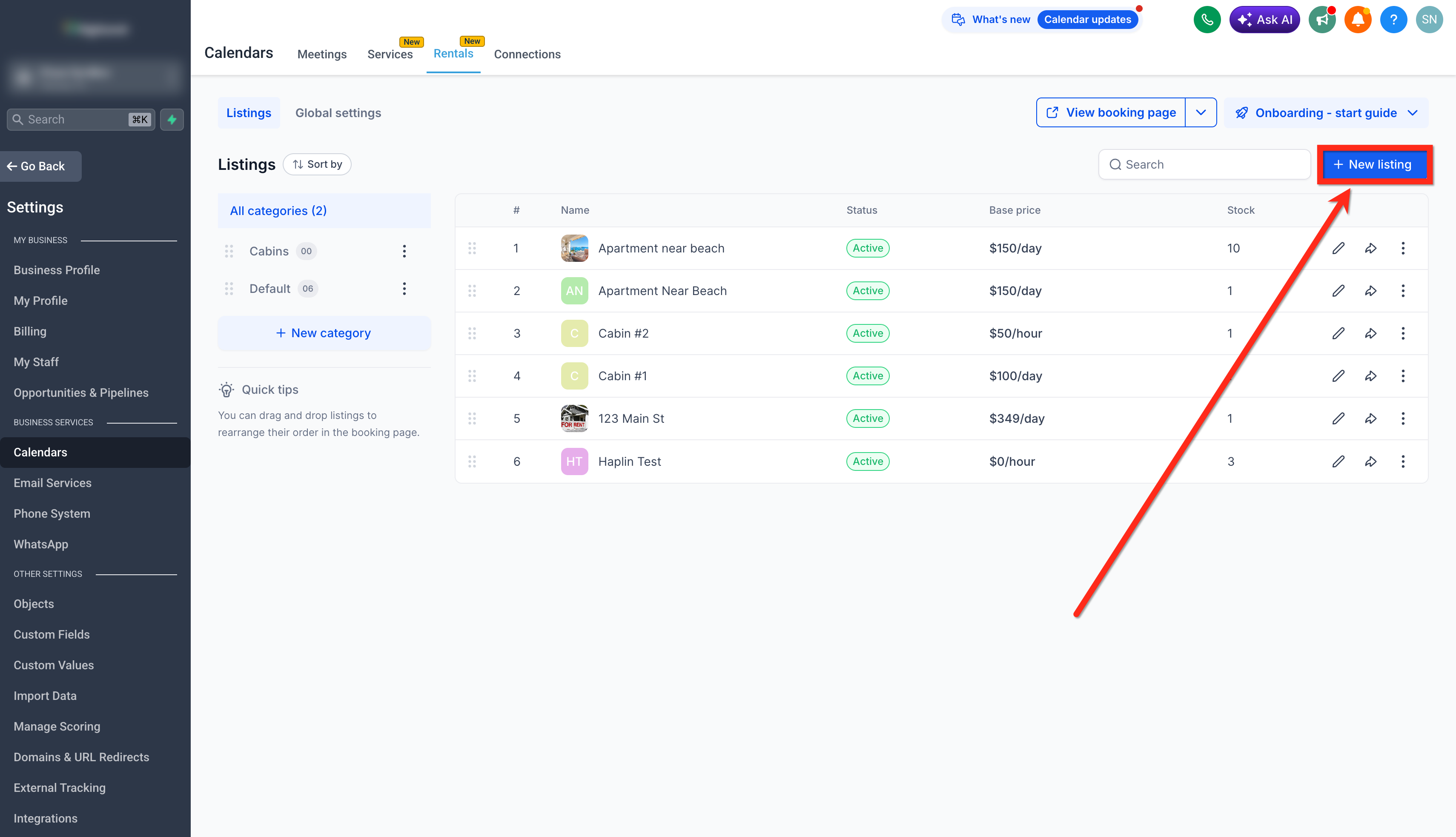Image resolution: width=1456 pixels, height=837 pixels.
Task: Edit the Cabin #2 listing with pencil icon
Action: [x=1338, y=333]
